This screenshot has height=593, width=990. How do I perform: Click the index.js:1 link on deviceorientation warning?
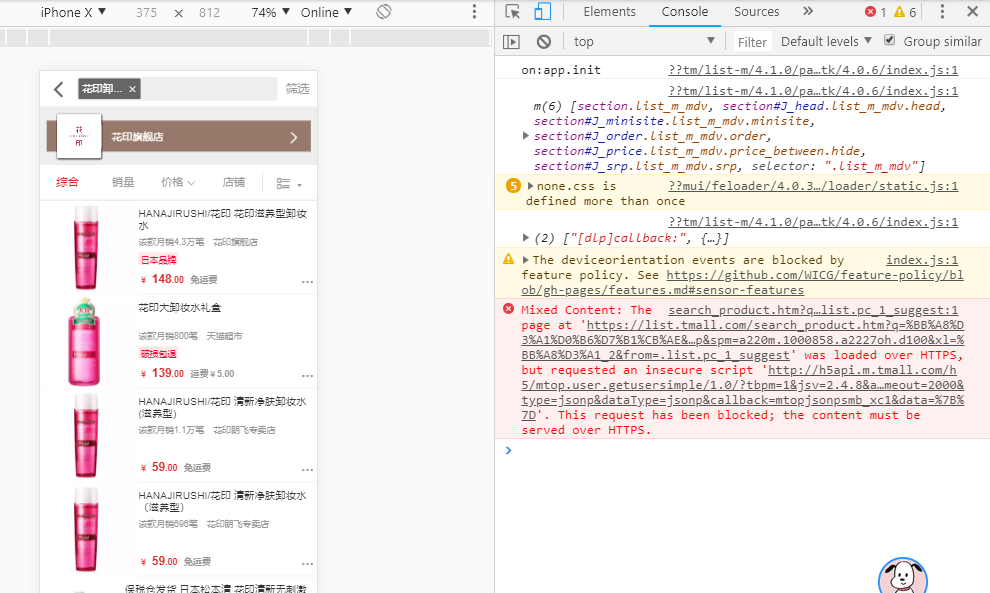[922, 260]
